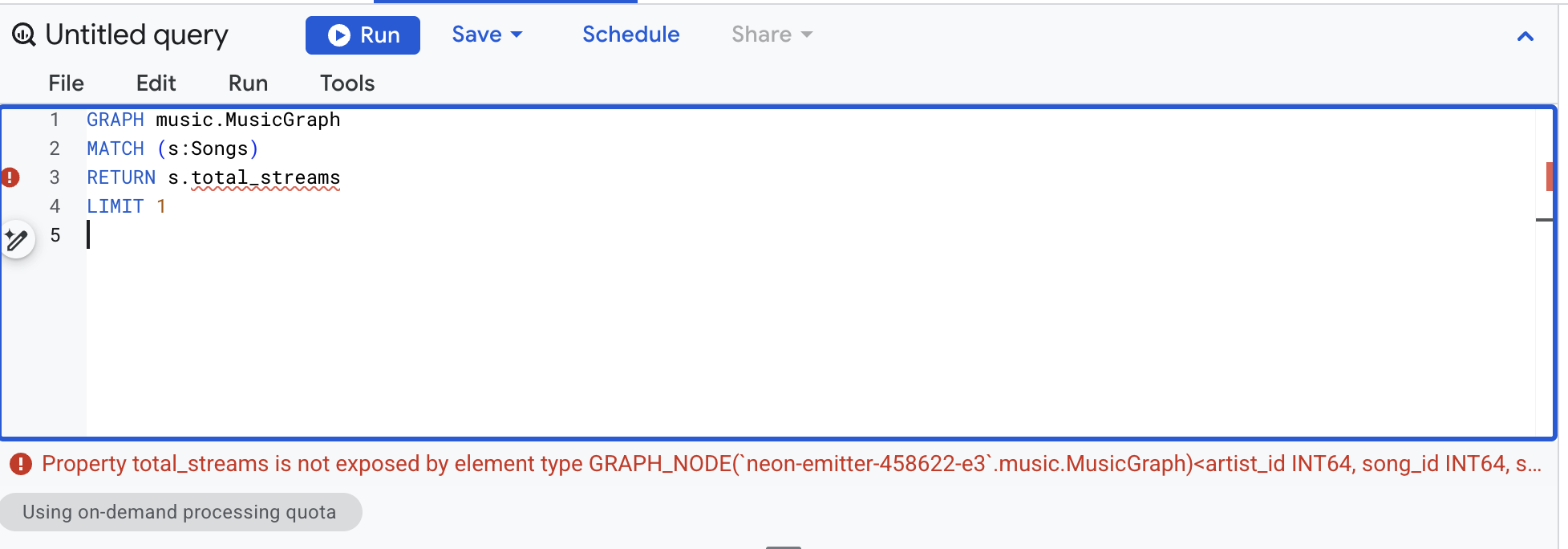
Task: Click the red error marker in scrollbar
Action: click(x=1549, y=177)
